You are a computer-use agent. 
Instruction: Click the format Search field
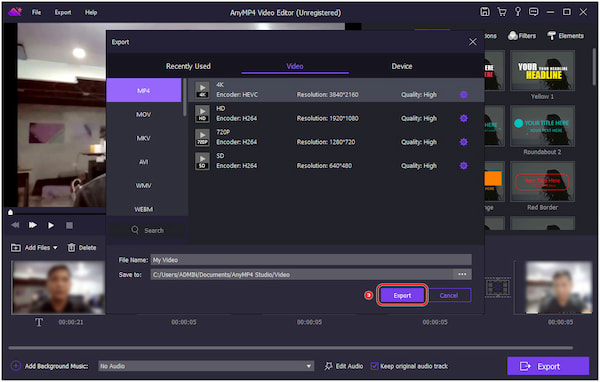148,230
